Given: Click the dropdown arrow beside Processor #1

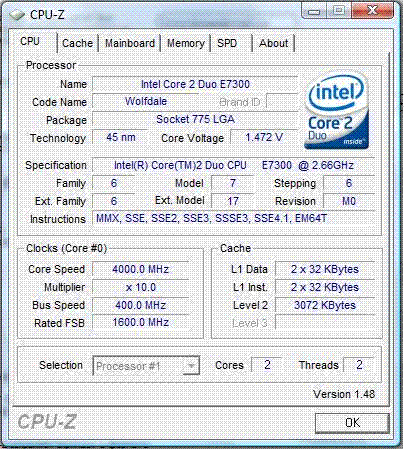Looking at the screenshot, I should point(191,366).
